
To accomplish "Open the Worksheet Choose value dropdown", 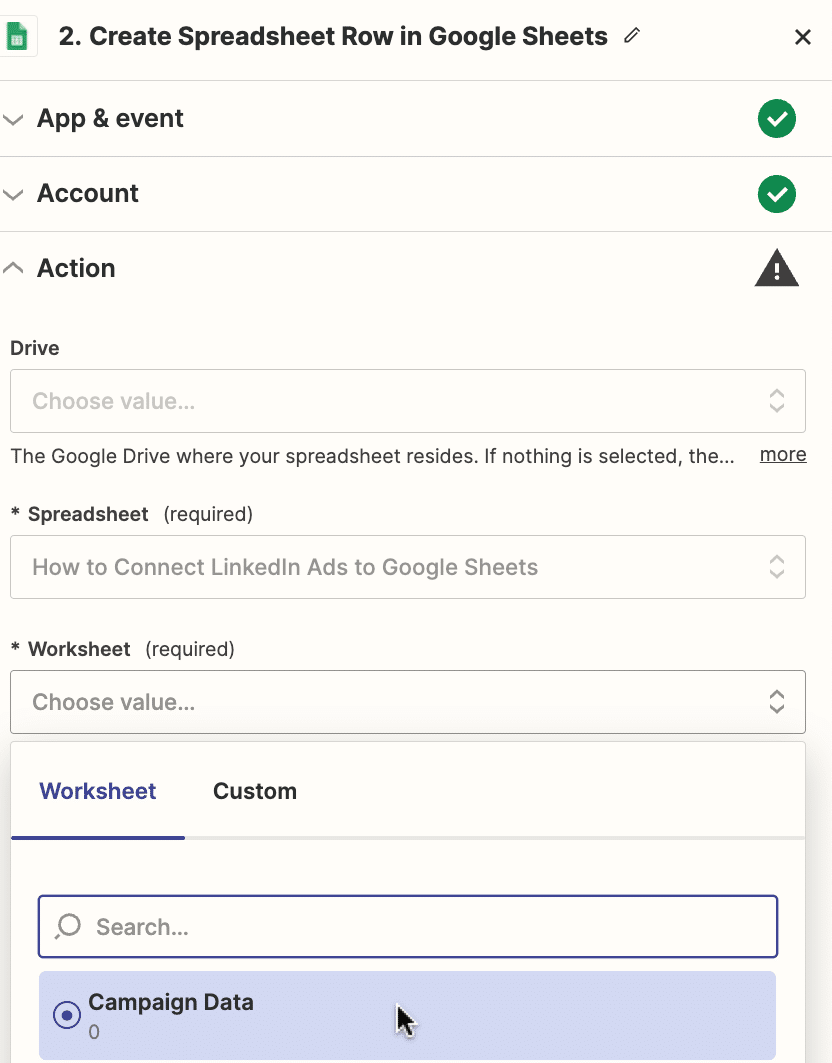I will pos(408,702).
